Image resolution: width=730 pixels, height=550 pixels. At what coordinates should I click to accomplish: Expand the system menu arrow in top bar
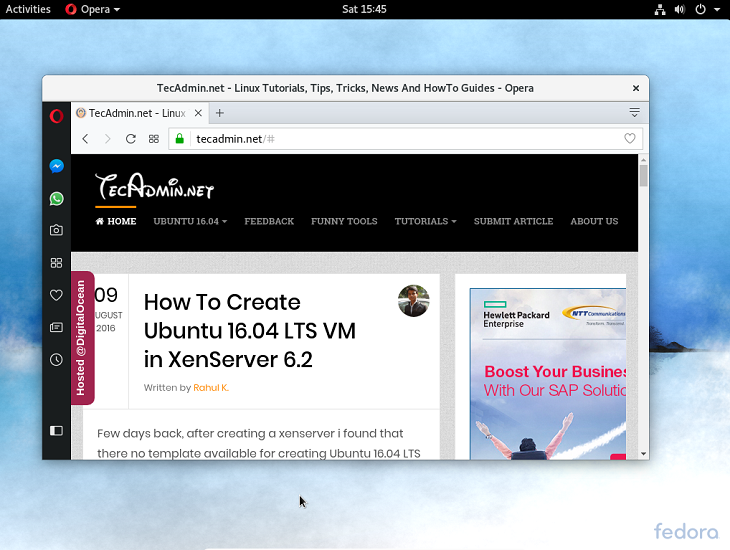[717, 9]
